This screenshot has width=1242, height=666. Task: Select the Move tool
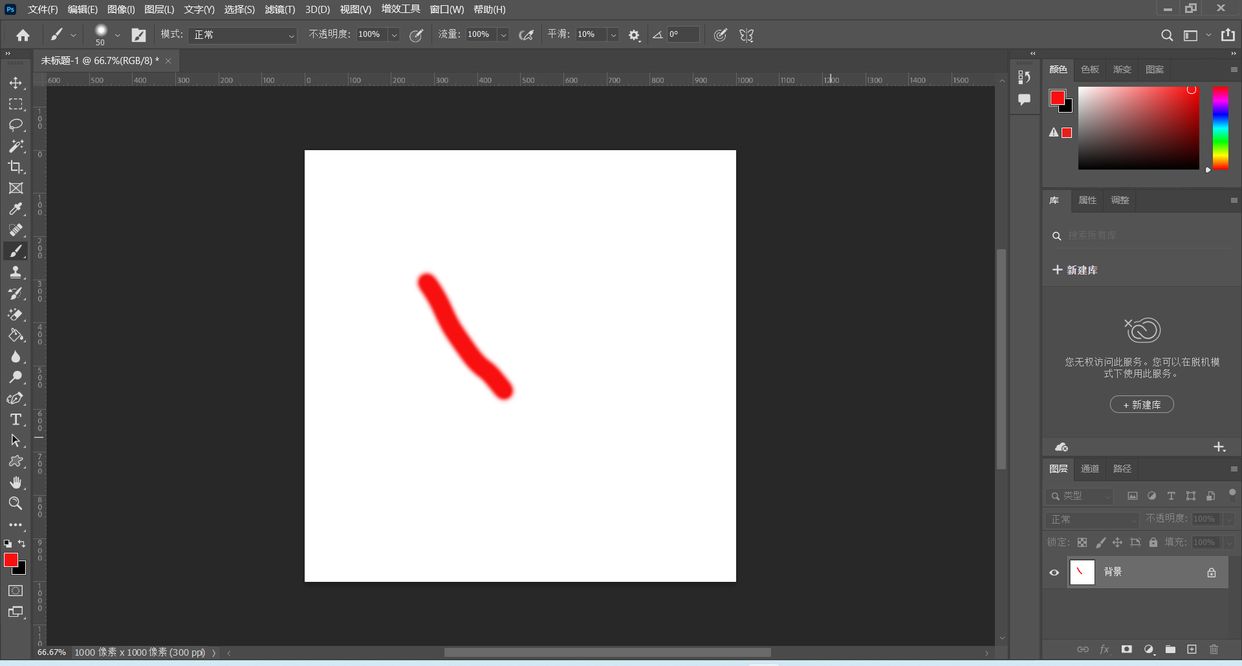16,83
